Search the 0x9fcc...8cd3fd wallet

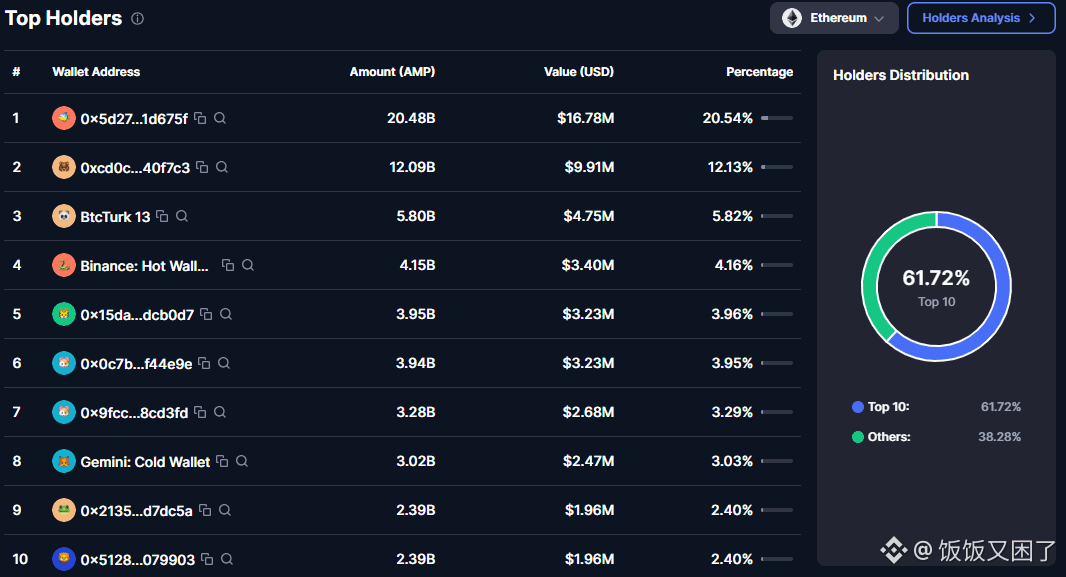click(220, 412)
